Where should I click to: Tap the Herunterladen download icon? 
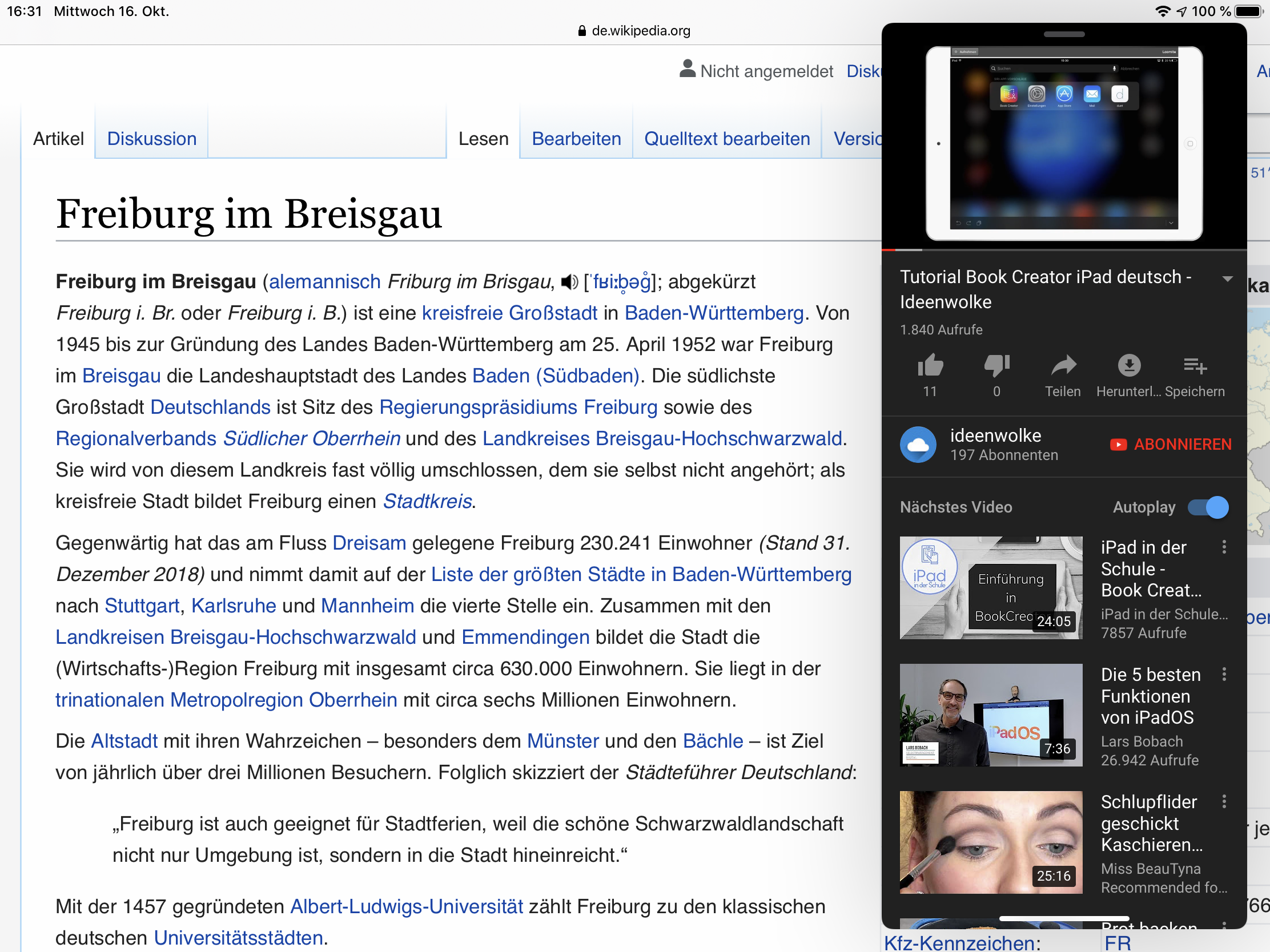click(x=1129, y=365)
